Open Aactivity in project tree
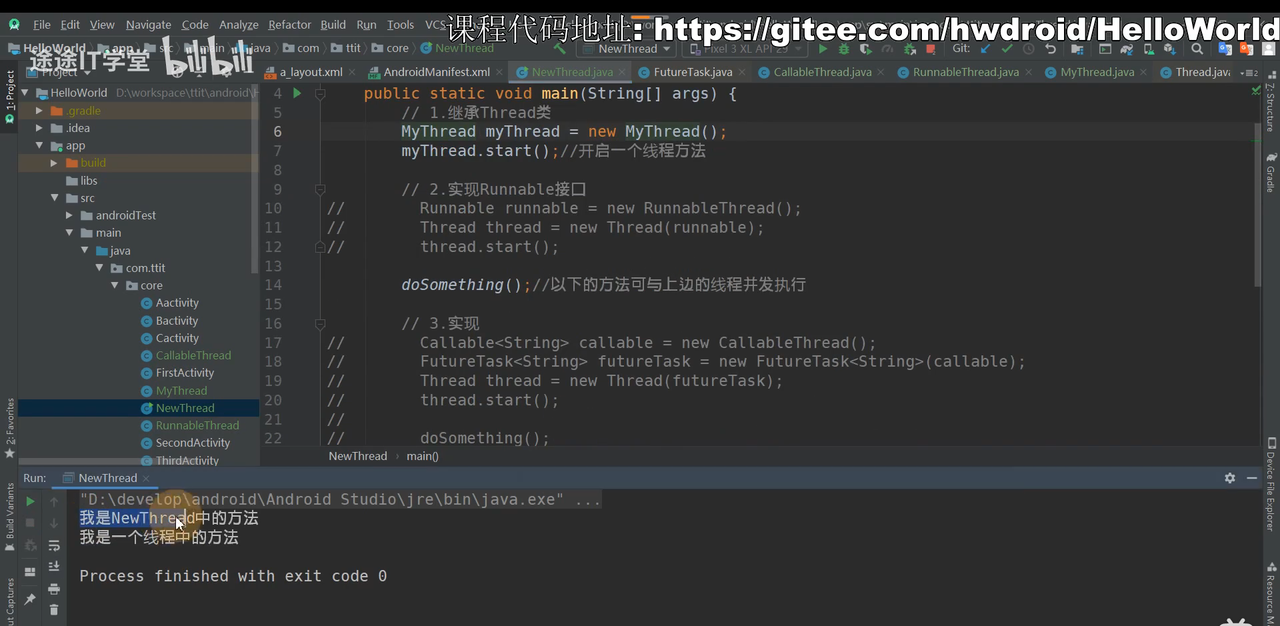This screenshot has width=1280, height=626. point(177,303)
